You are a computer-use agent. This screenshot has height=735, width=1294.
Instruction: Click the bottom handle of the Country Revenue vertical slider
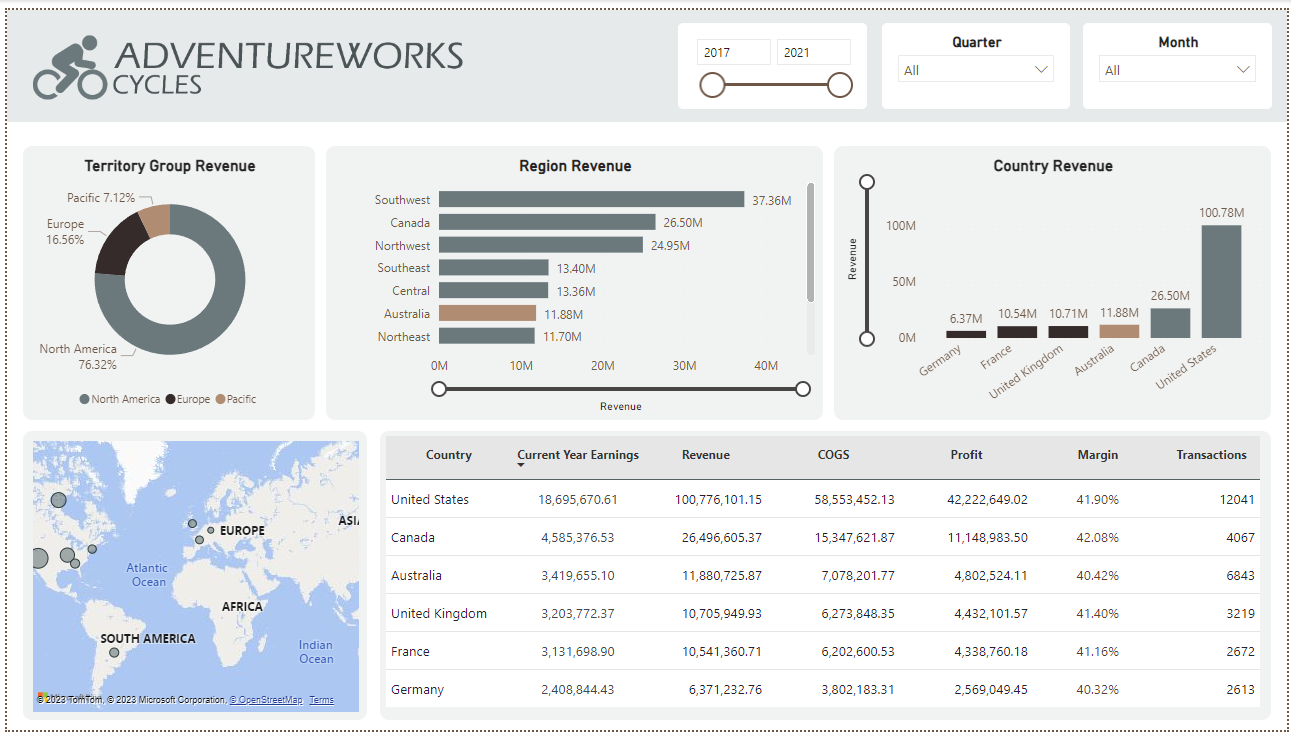pyautogui.click(x=867, y=338)
